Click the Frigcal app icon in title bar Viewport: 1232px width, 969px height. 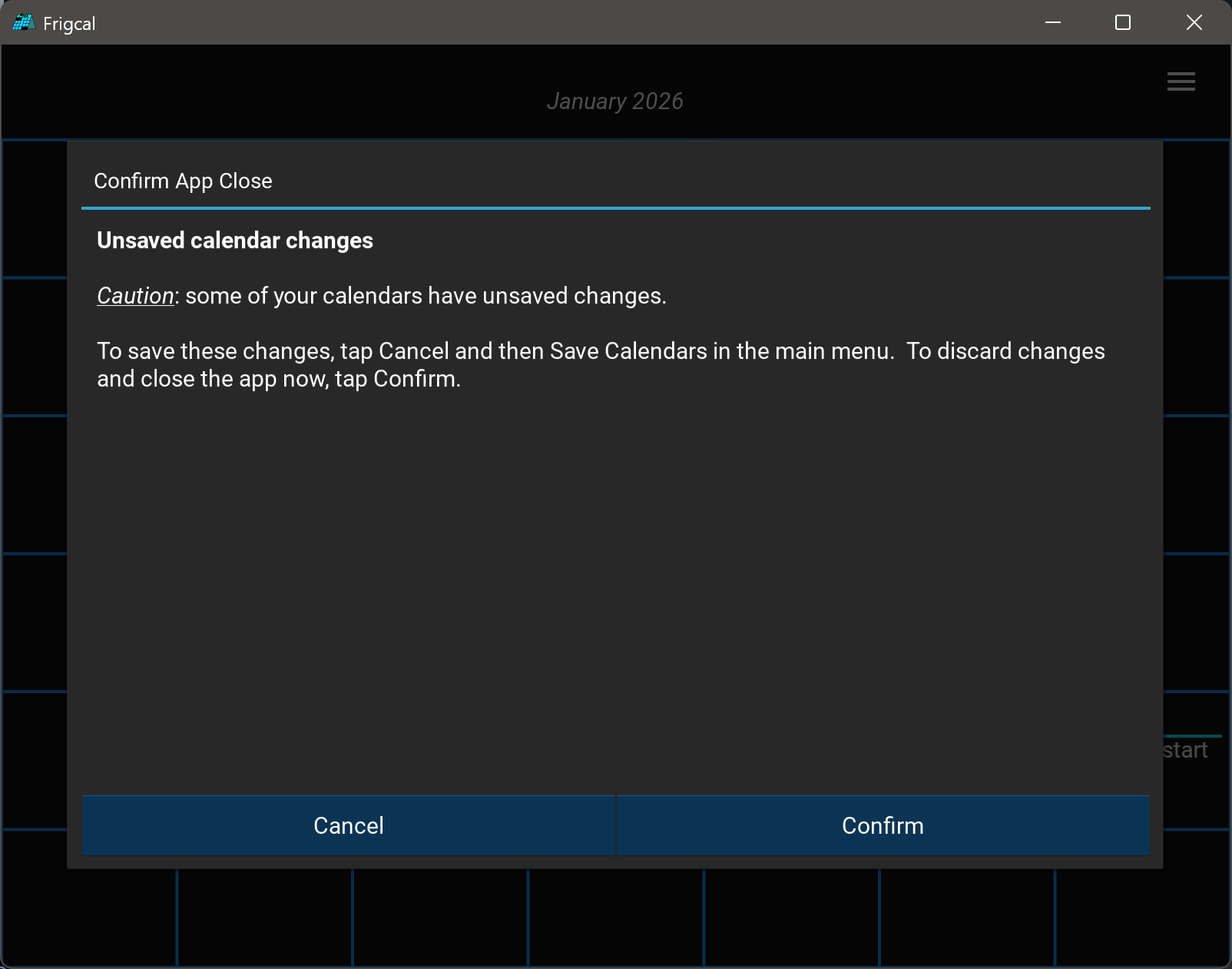coord(23,23)
